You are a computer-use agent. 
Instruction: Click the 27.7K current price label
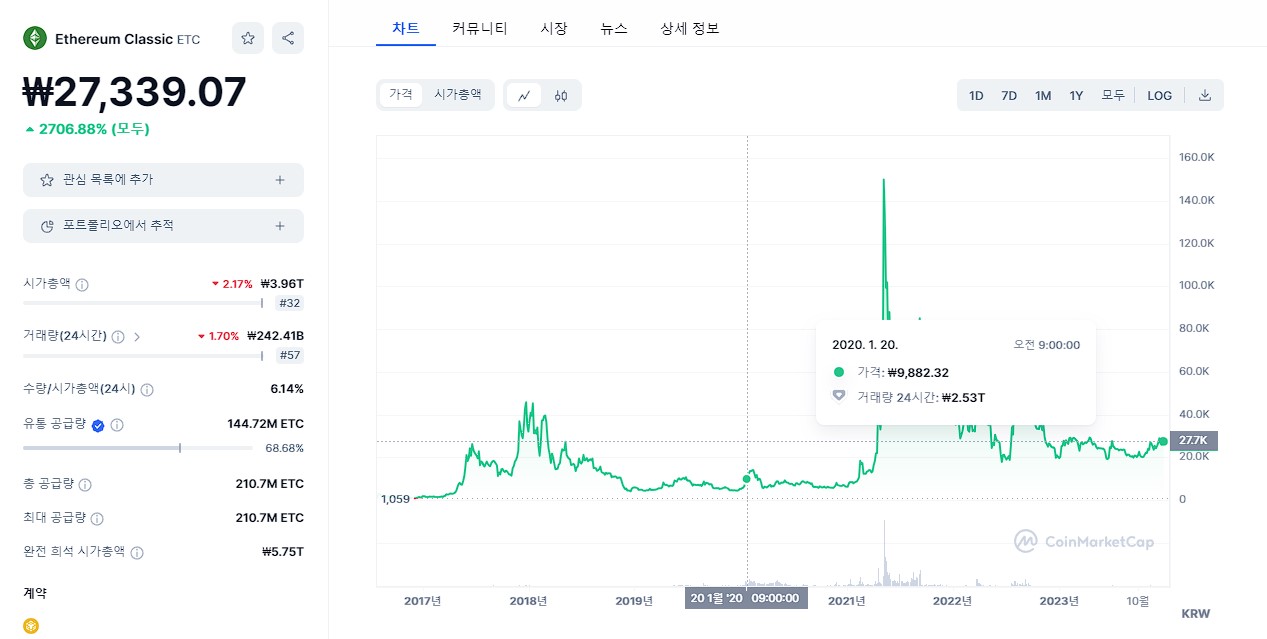click(1193, 441)
